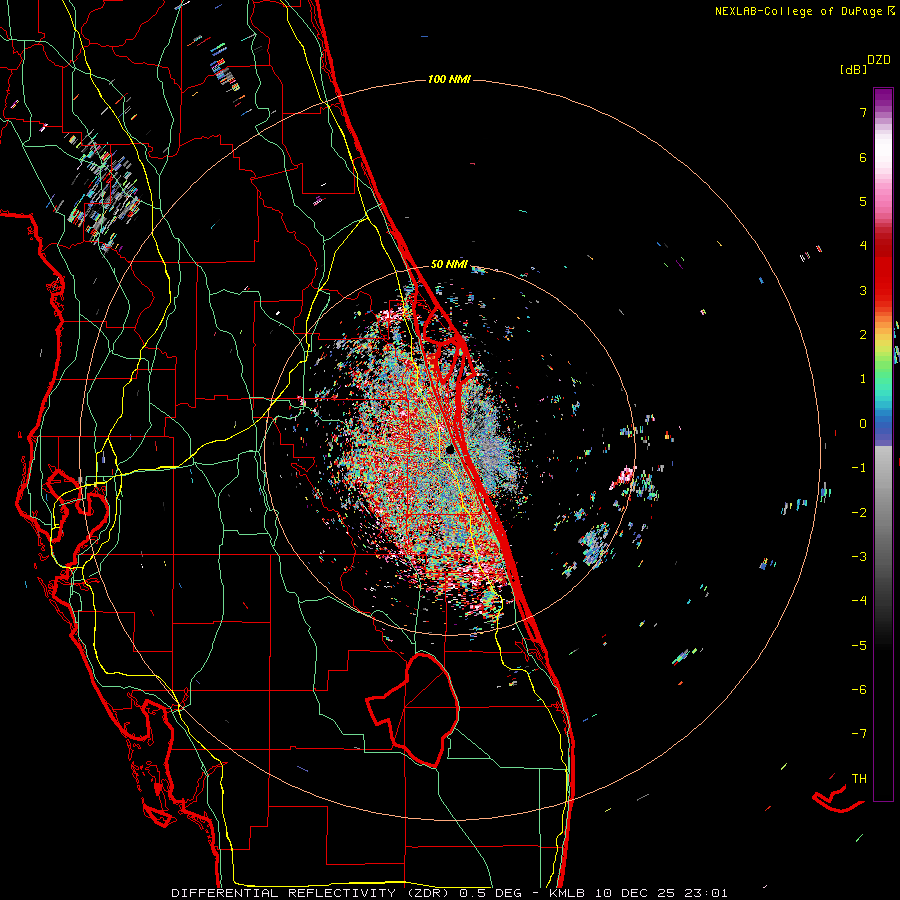The height and width of the screenshot is (900, 900).
Task: Click the [dB] units label
Action: tap(854, 69)
